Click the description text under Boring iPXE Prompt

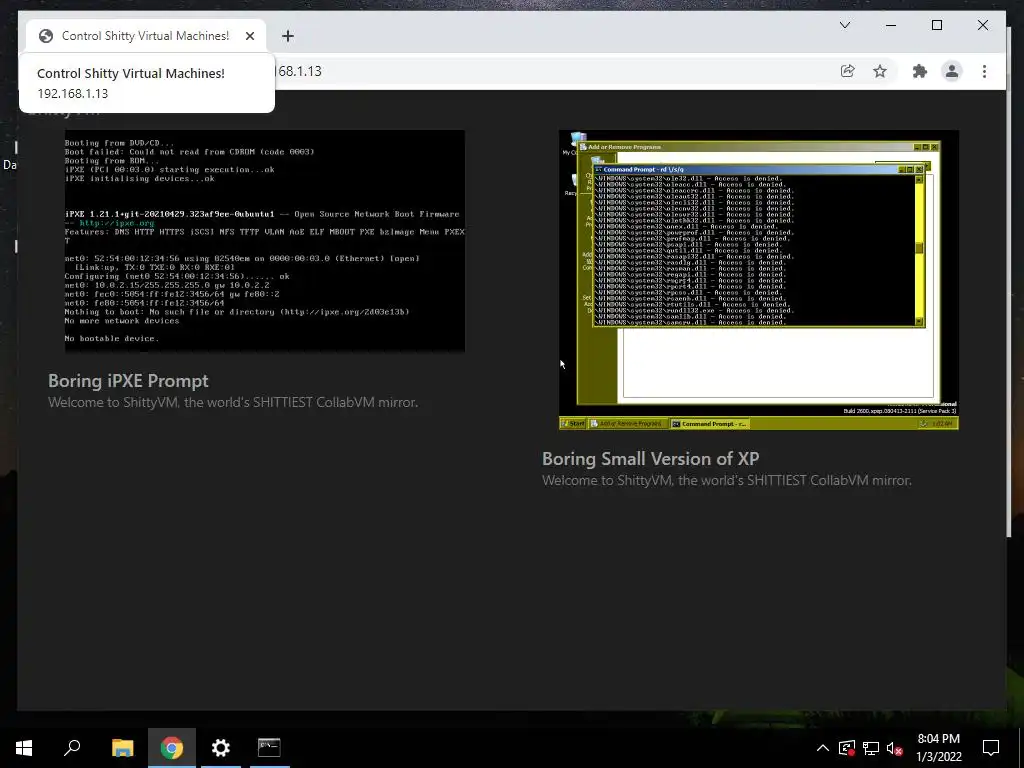233,402
